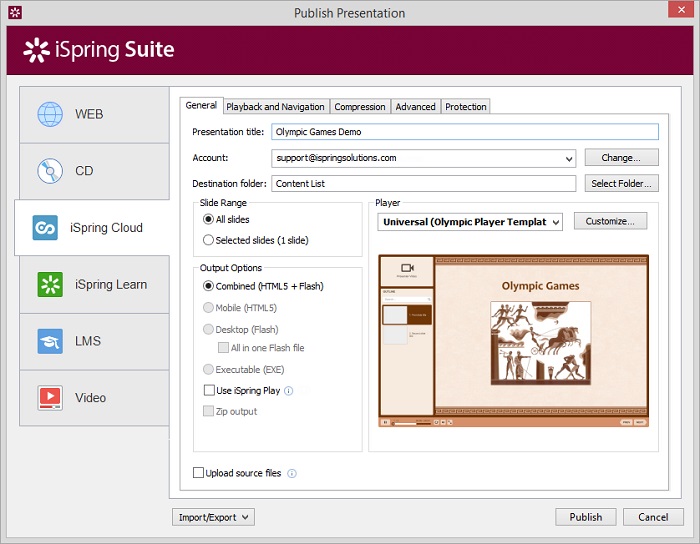This screenshot has height=544, width=700.
Task: Open the Player template dropdown
Action: (x=556, y=222)
